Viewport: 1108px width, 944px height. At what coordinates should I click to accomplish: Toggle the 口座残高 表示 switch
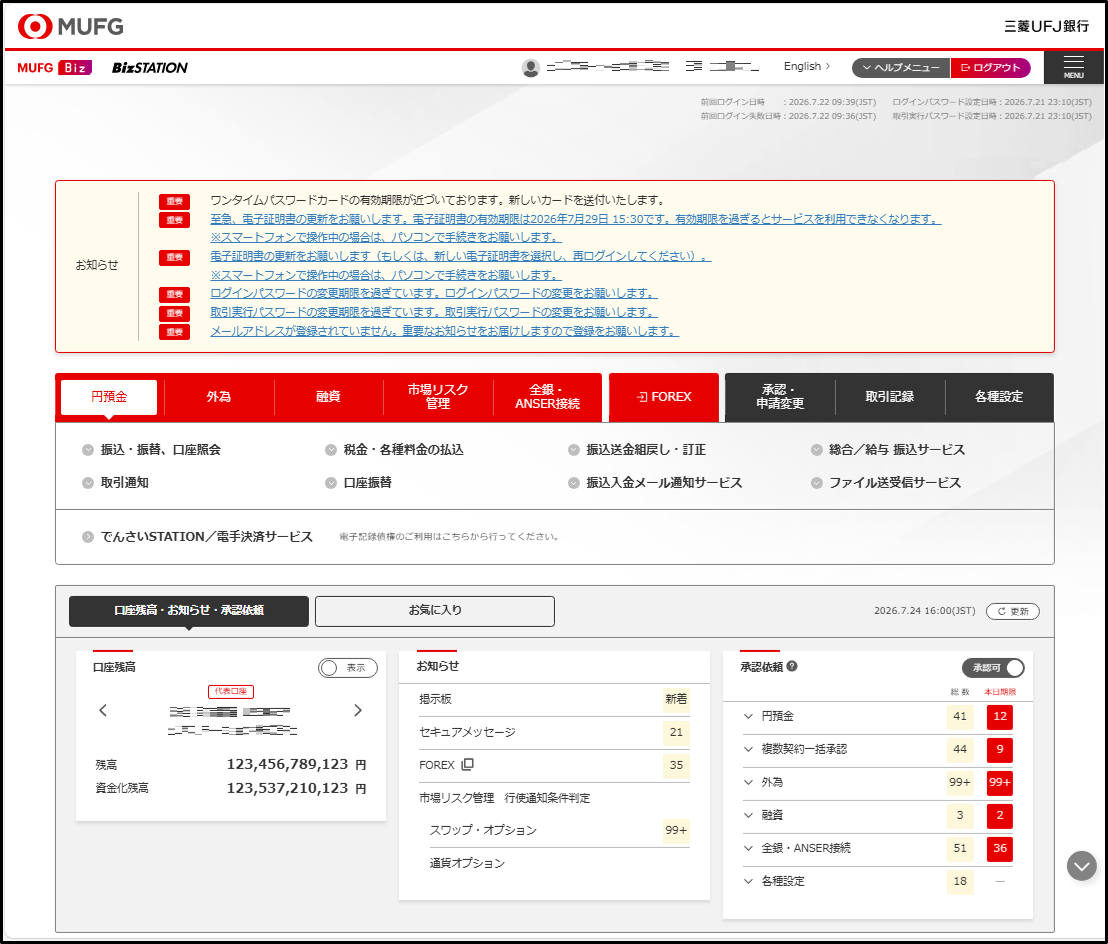coord(348,668)
